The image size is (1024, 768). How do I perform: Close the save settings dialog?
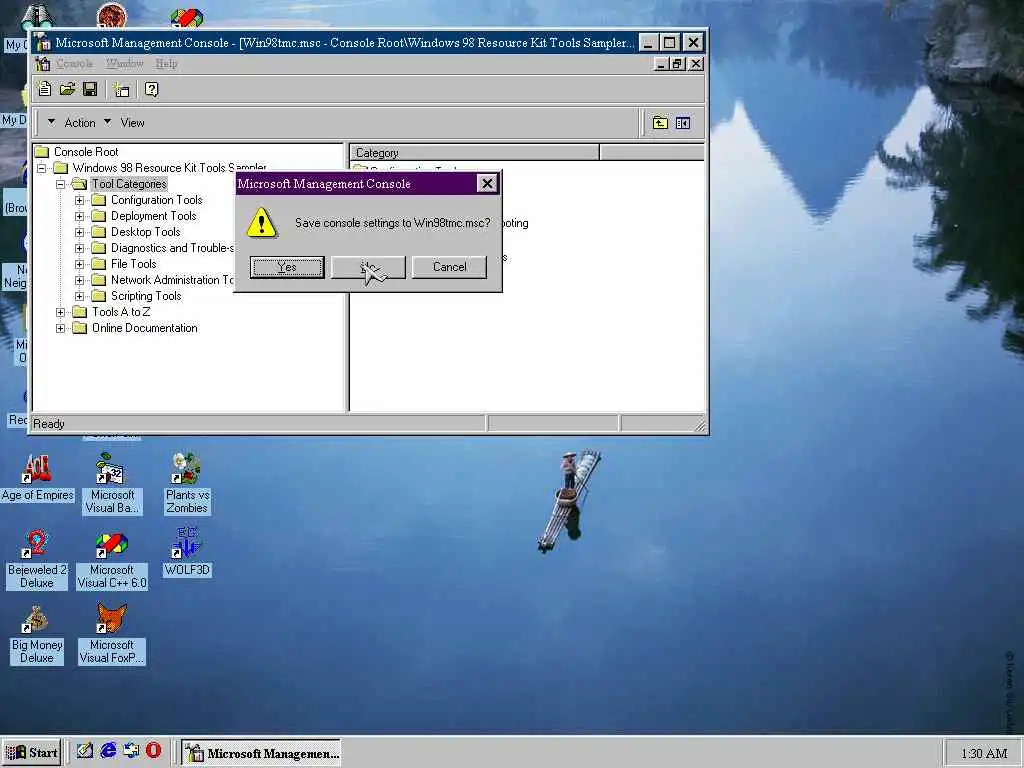tap(487, 184)
